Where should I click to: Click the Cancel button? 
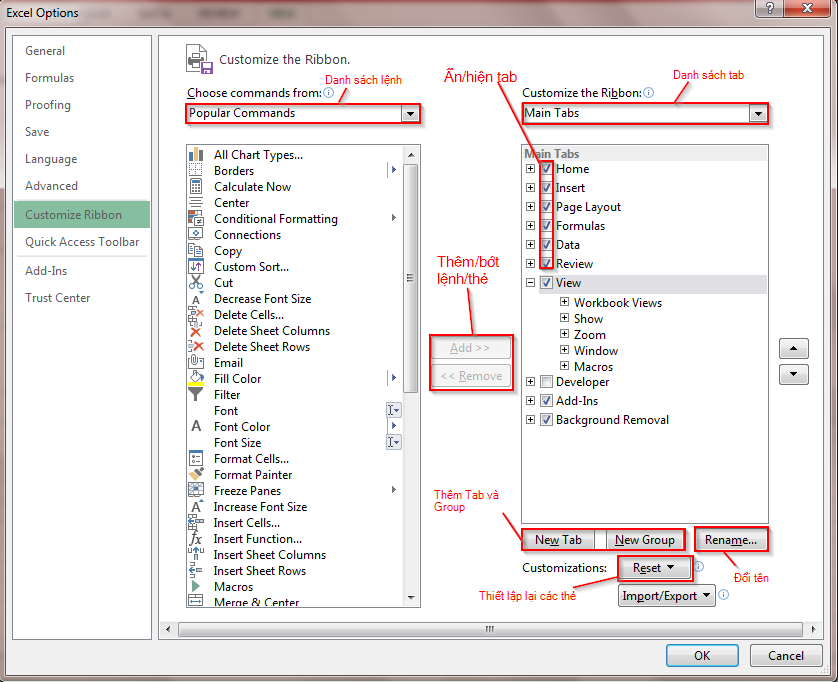(785, 655)
